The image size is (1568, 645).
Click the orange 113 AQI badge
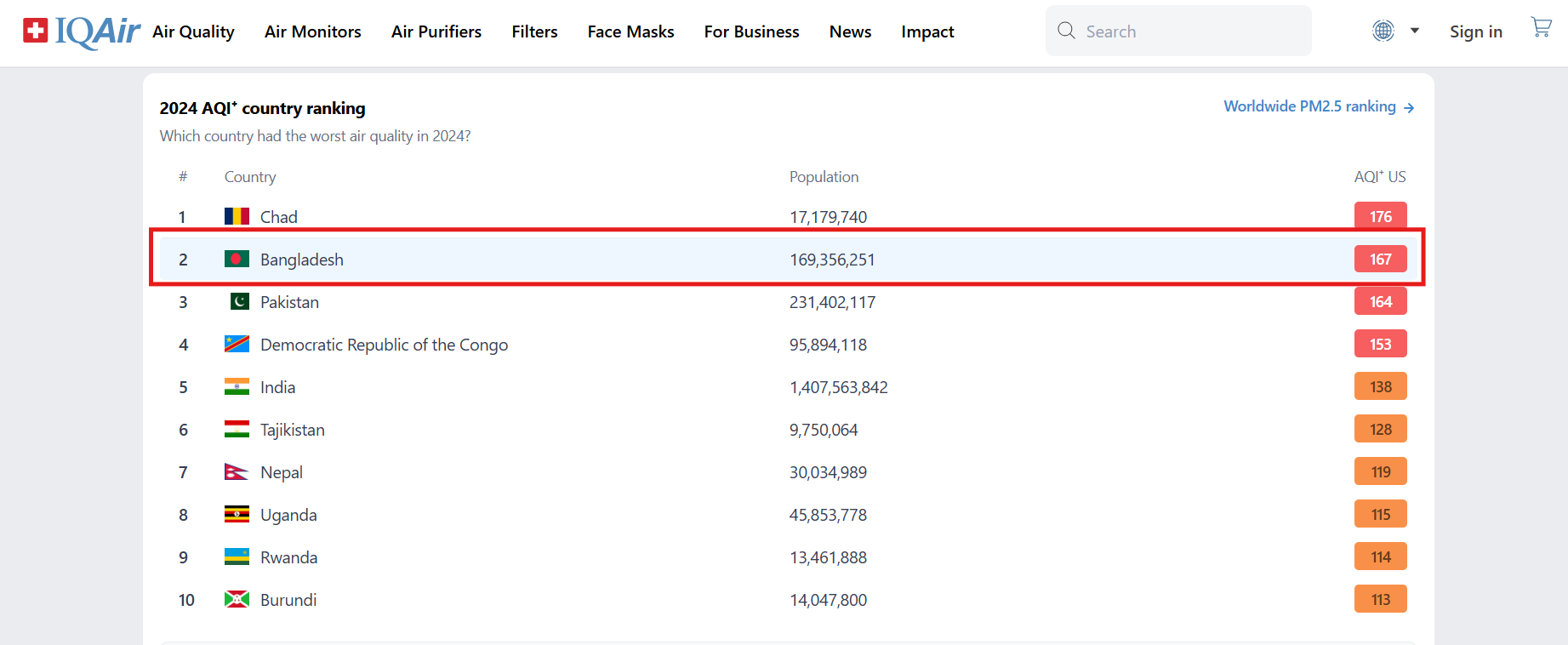tap(1380, 599)
